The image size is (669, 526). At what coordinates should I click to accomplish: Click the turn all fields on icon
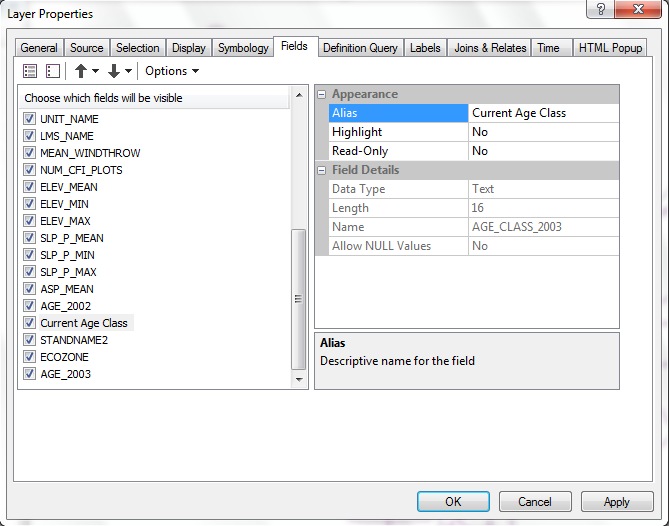(x=30, y=71)
